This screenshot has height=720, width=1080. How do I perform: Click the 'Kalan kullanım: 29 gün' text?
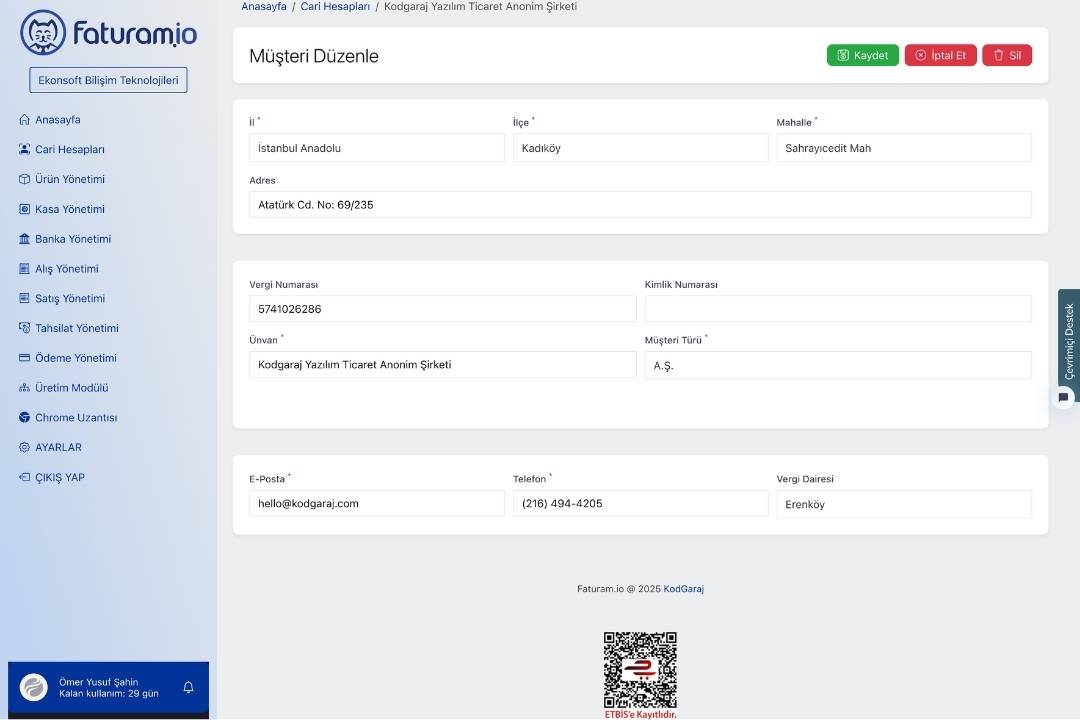[x=109, y=693]
